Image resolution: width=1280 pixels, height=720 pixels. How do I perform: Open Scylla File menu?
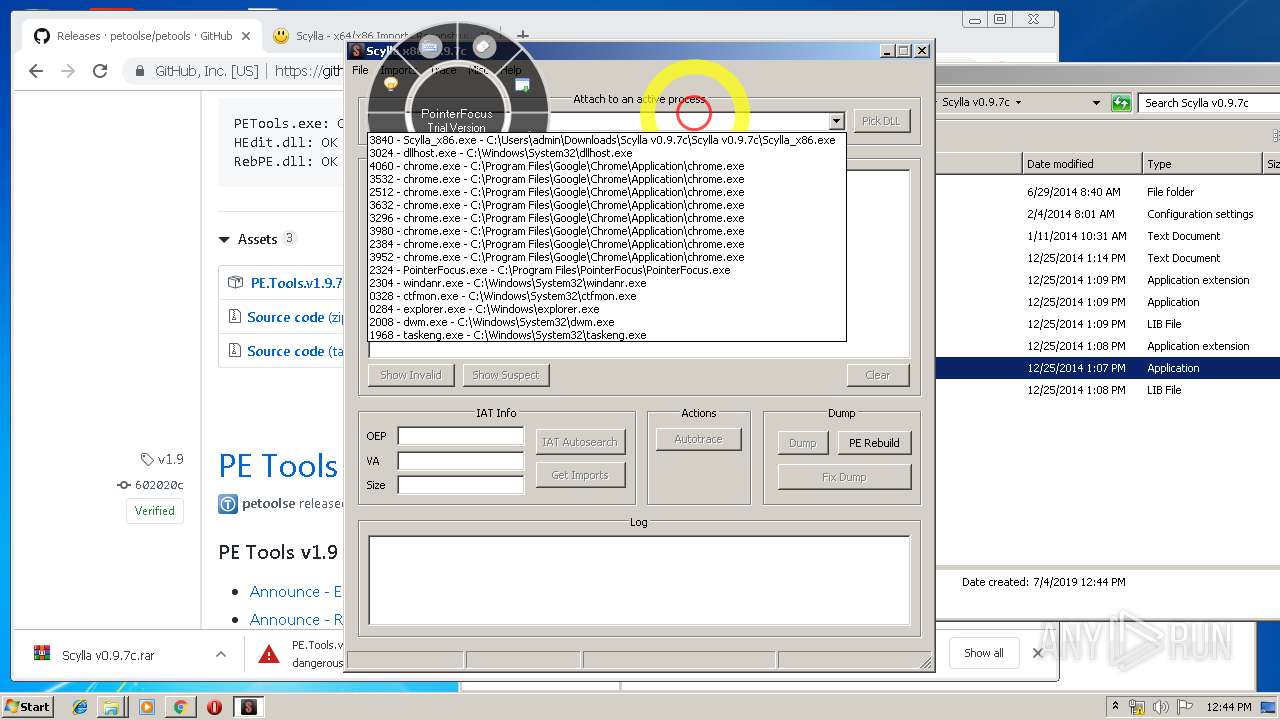pos(360,71)
